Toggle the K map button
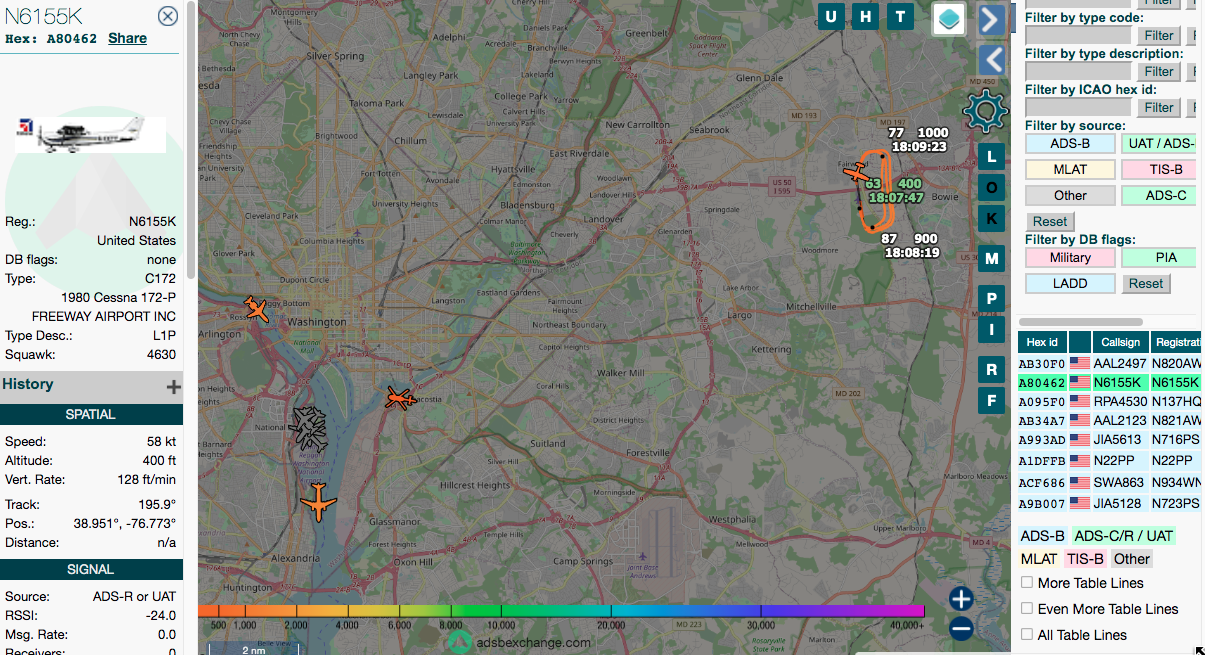 click(x=991, y=218)
